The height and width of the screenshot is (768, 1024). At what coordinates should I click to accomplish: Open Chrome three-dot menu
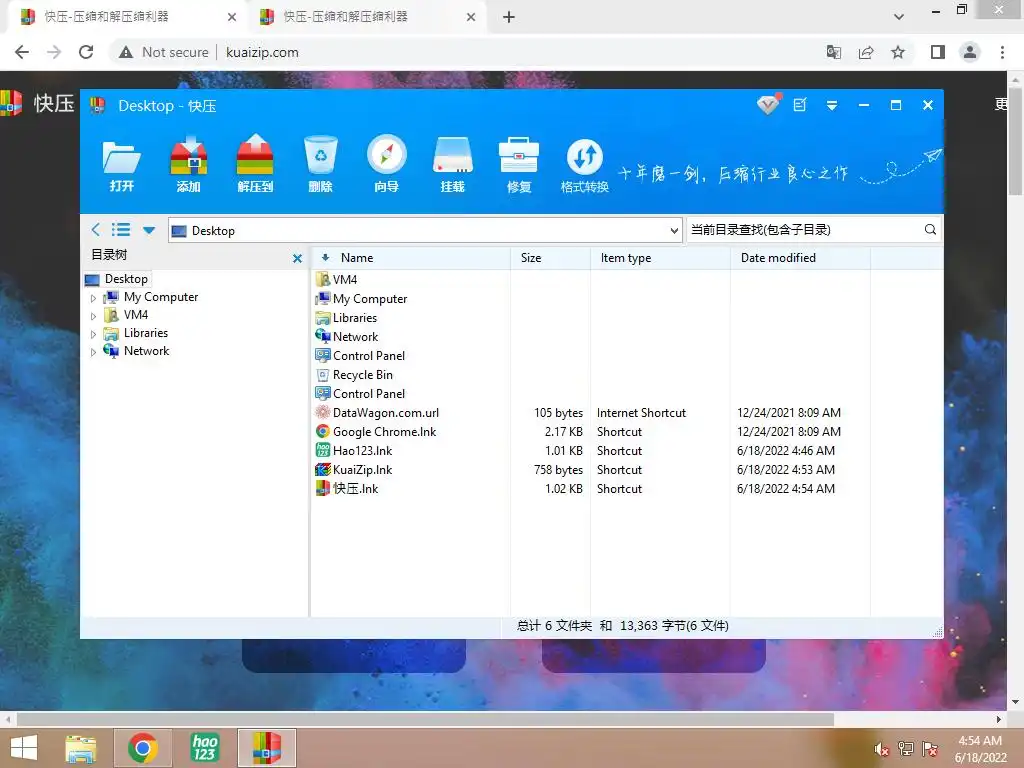(x=1002, y=52)
